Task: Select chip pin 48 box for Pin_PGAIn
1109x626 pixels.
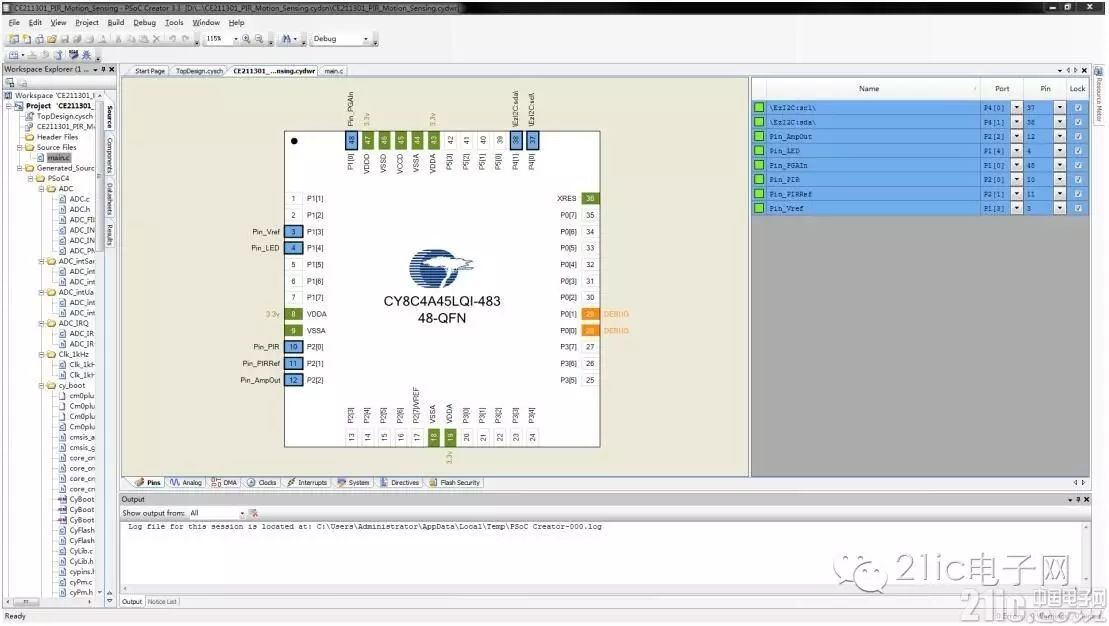Action: (351, 140)
